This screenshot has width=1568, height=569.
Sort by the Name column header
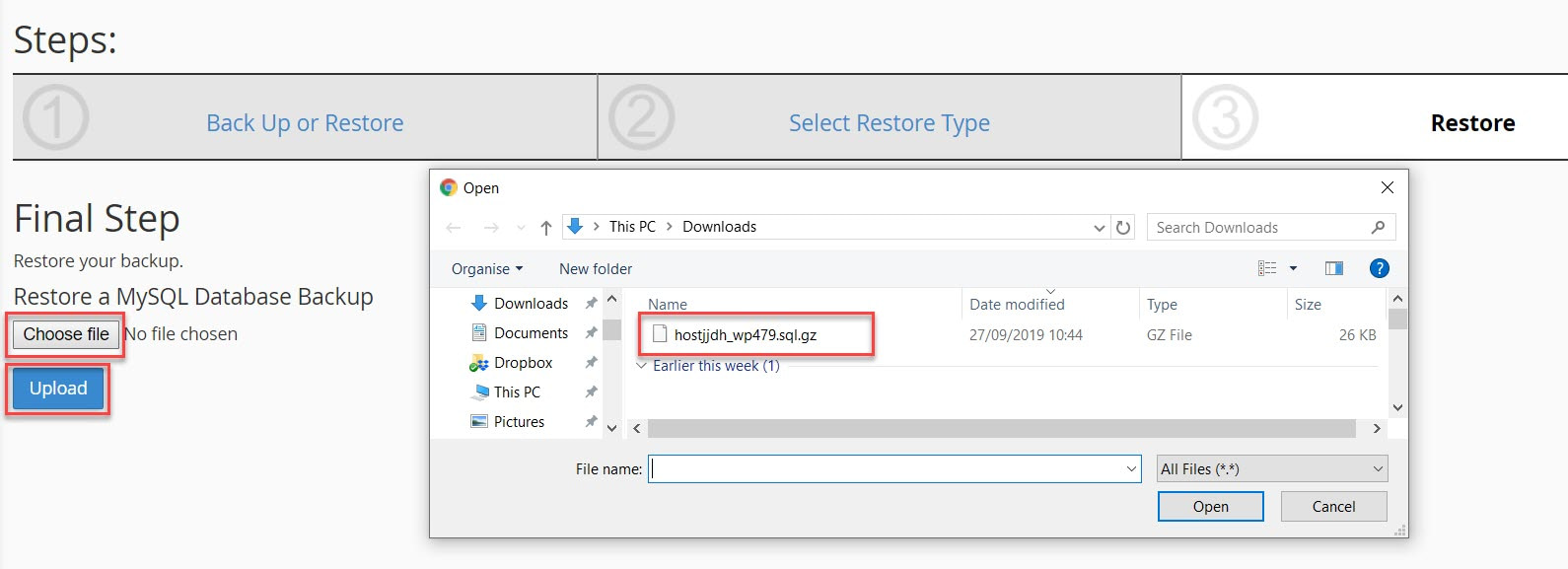pyautogui.click(x=668, y=305)
